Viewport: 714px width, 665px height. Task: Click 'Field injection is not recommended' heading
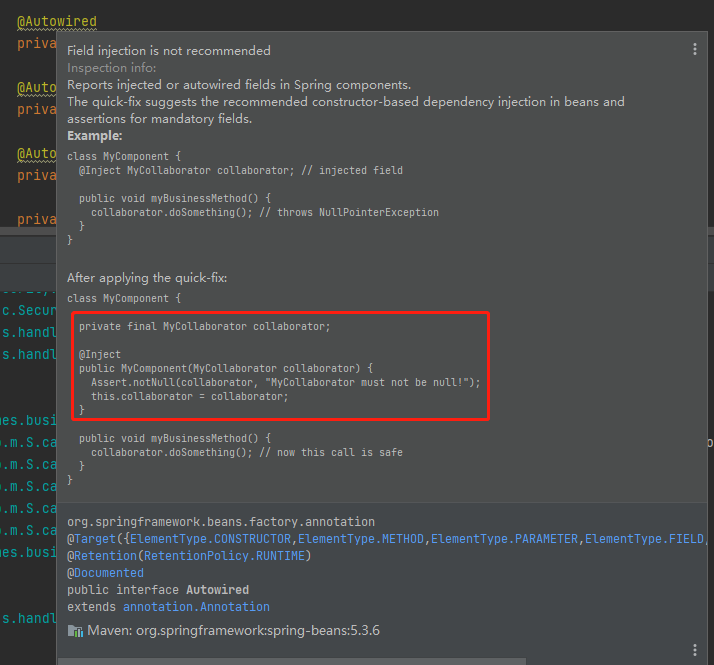pyautogui.click(x=169, y=51)
